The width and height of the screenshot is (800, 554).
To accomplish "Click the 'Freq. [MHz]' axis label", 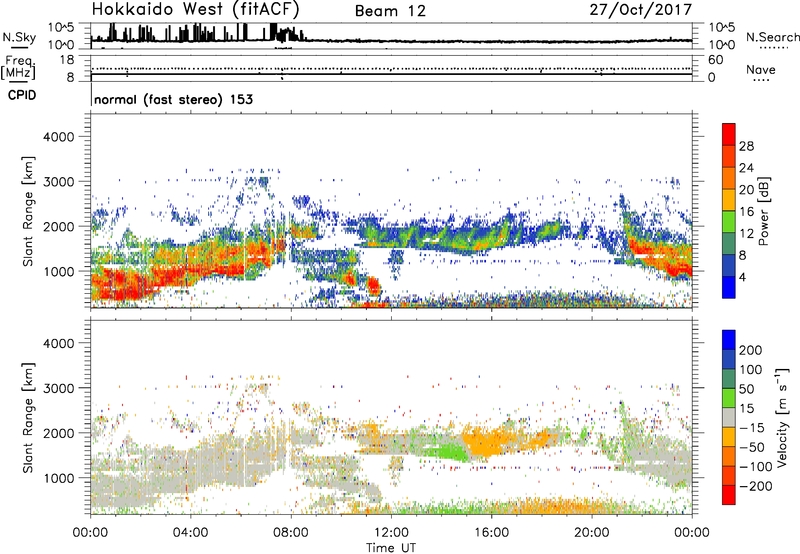I will (x=18, y=67).
